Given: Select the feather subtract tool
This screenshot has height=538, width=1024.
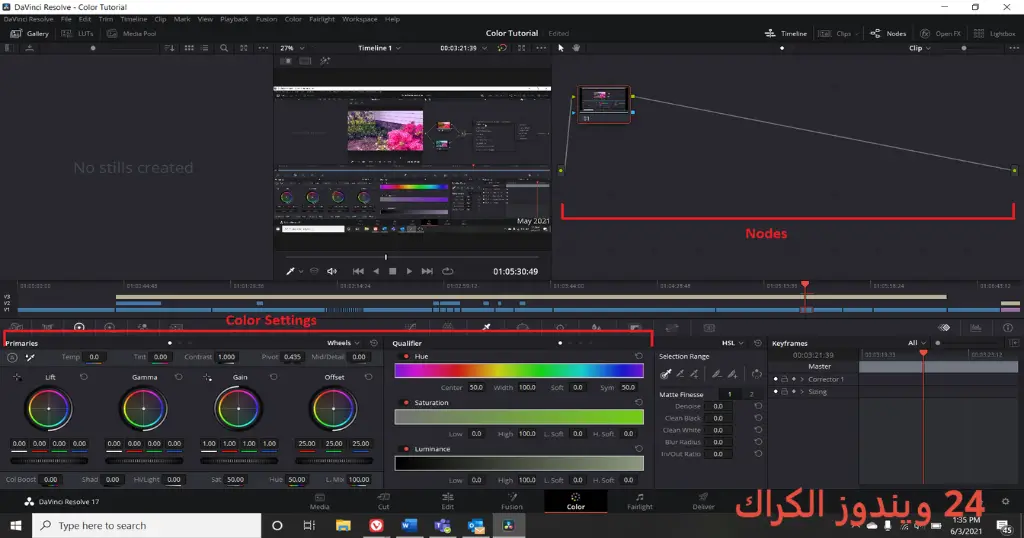Looking at the screenshot, I should pos(716,374).
